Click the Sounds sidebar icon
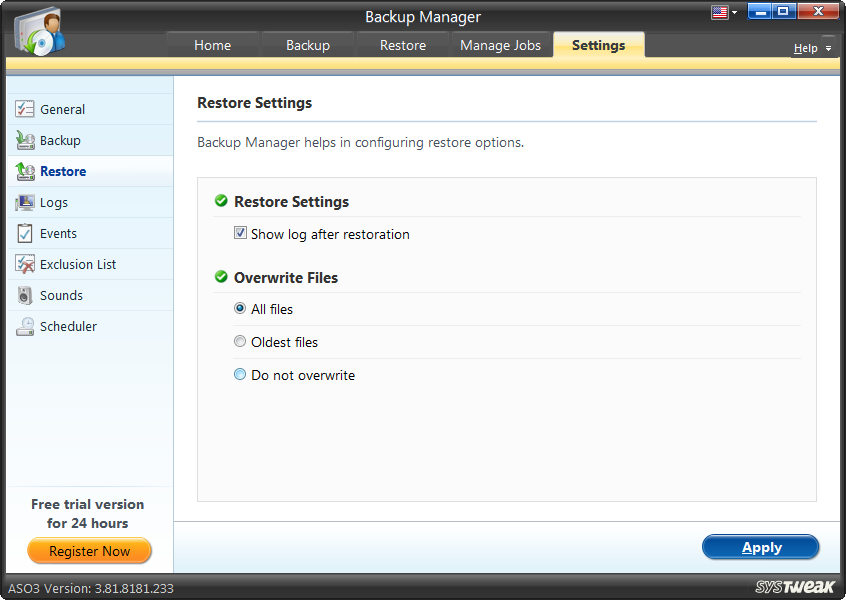This screenshot has width=846, height=600. [25, 295]
